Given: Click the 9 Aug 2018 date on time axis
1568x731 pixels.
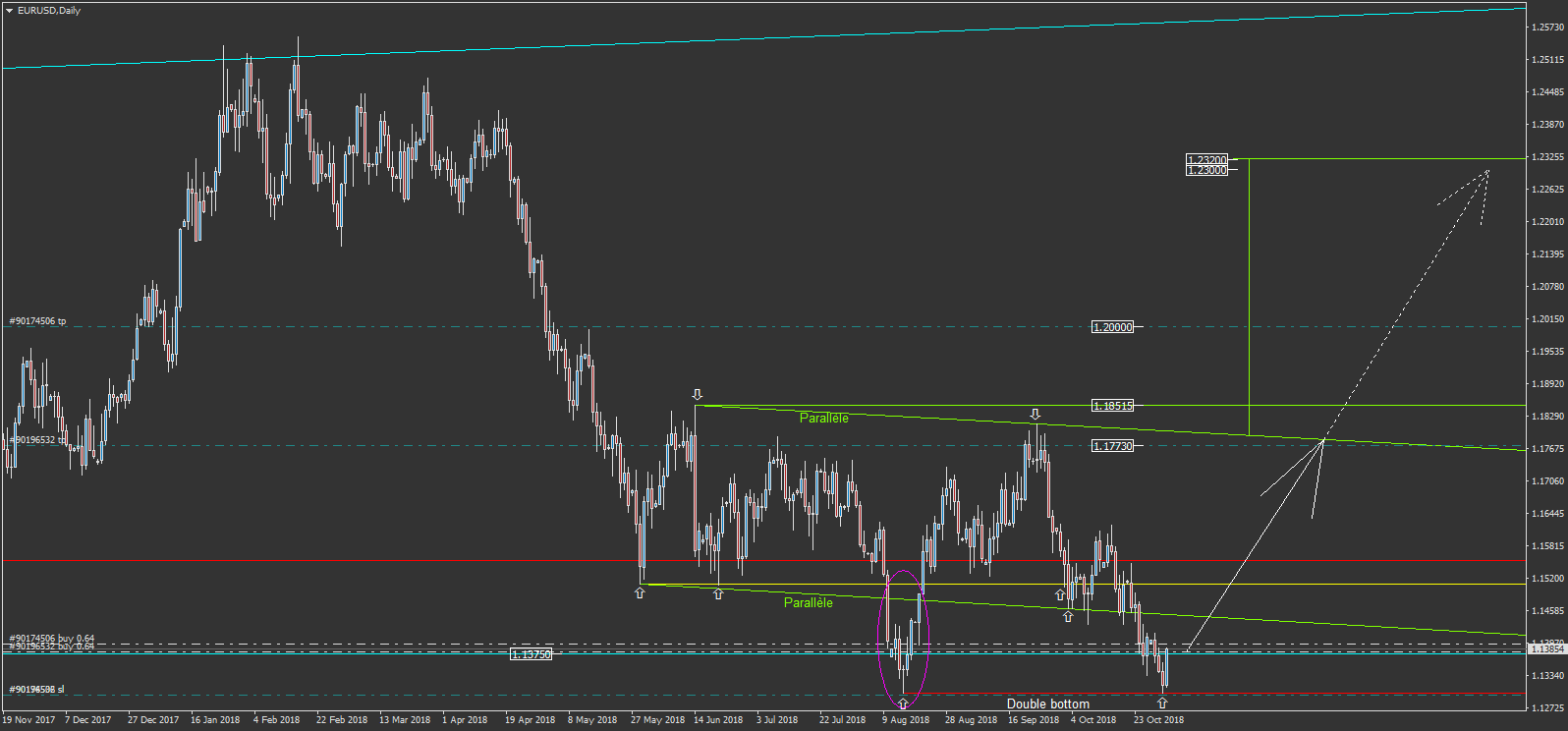Looking at the screenshot, I should click(905, 720).
